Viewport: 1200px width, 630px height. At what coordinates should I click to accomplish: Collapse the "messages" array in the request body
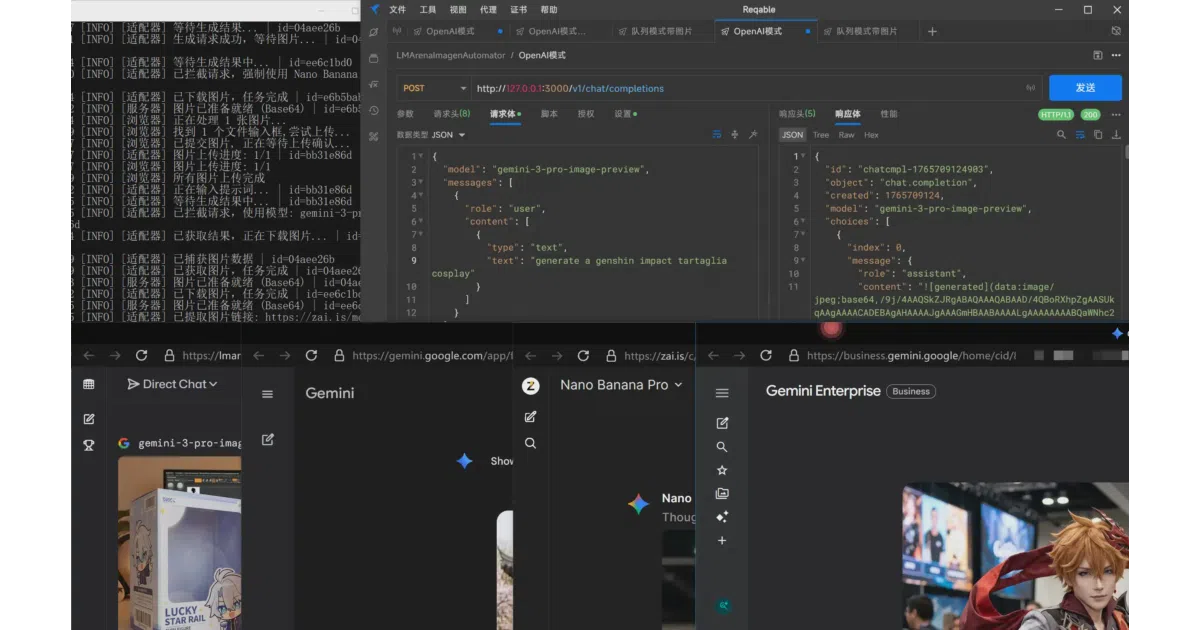click(420, 183)
